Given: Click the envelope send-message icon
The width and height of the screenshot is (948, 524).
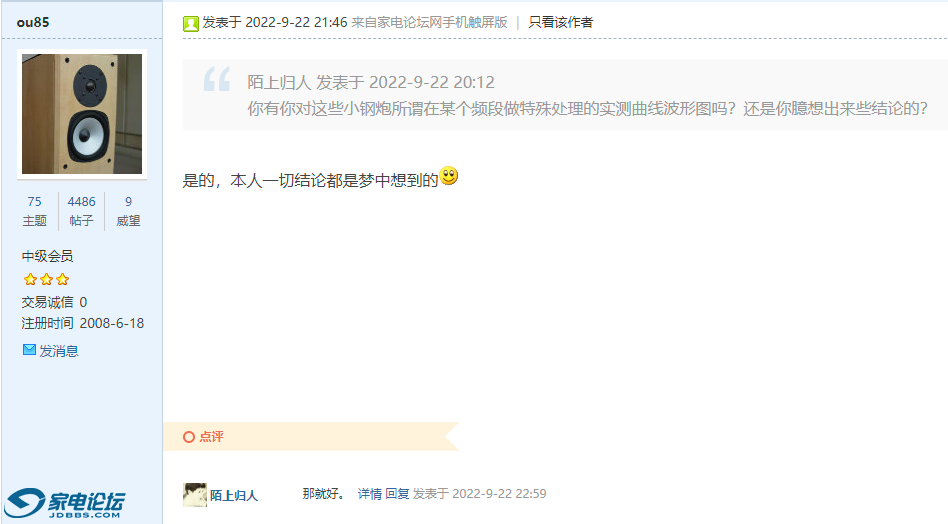Looking at the screenshot, I should click(x=29, y=349).
